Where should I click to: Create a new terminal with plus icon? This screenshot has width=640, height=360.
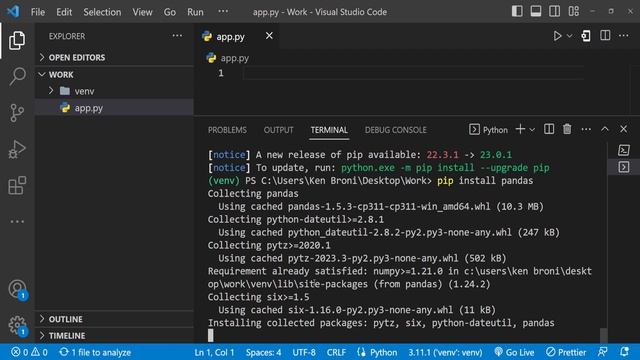(x=520, y=129)
